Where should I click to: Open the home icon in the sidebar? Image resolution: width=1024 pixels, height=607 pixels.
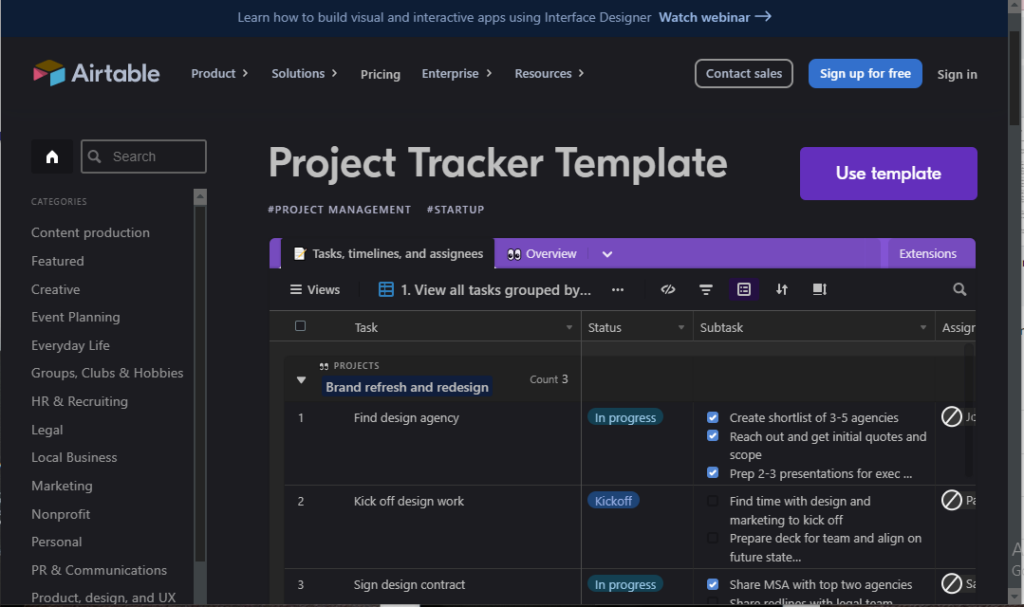click(x=51, y=156)
